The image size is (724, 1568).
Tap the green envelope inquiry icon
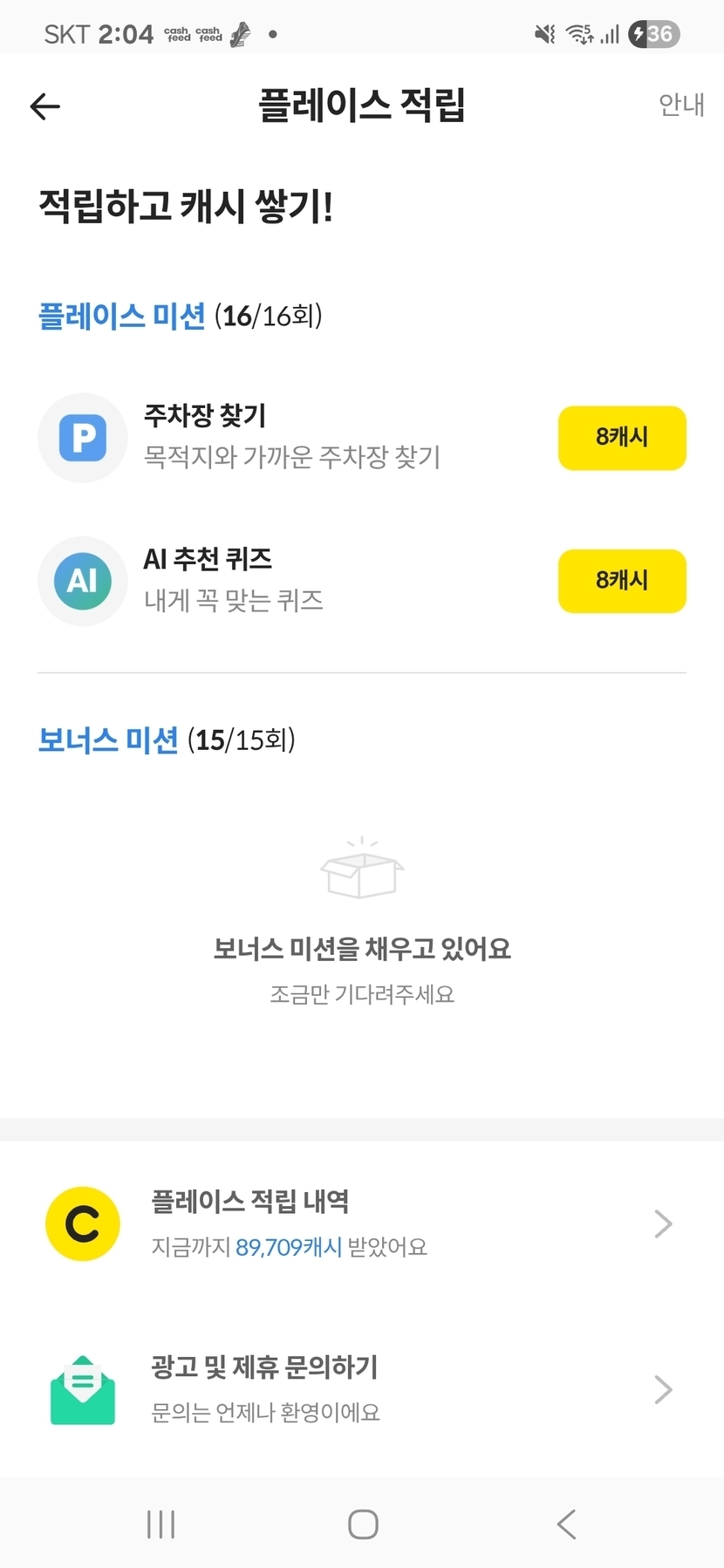83,1389
